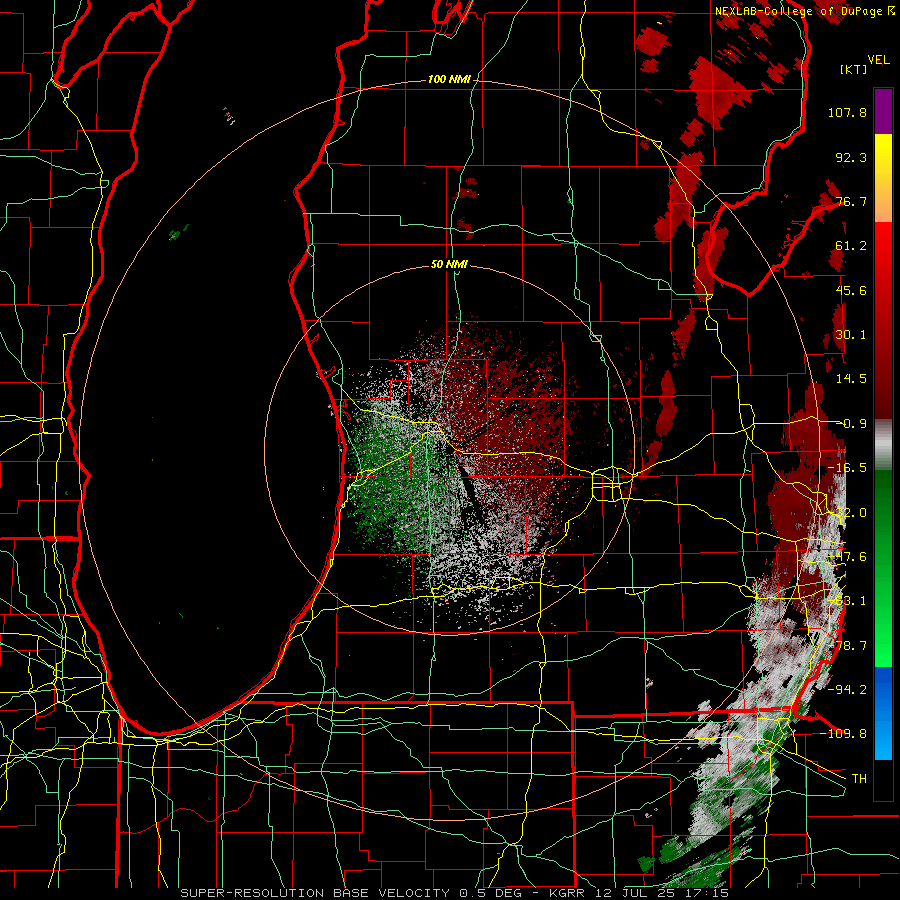Click the 76.7 value on velocity scale
Screen dimensions: 900x900
[851, 201]
